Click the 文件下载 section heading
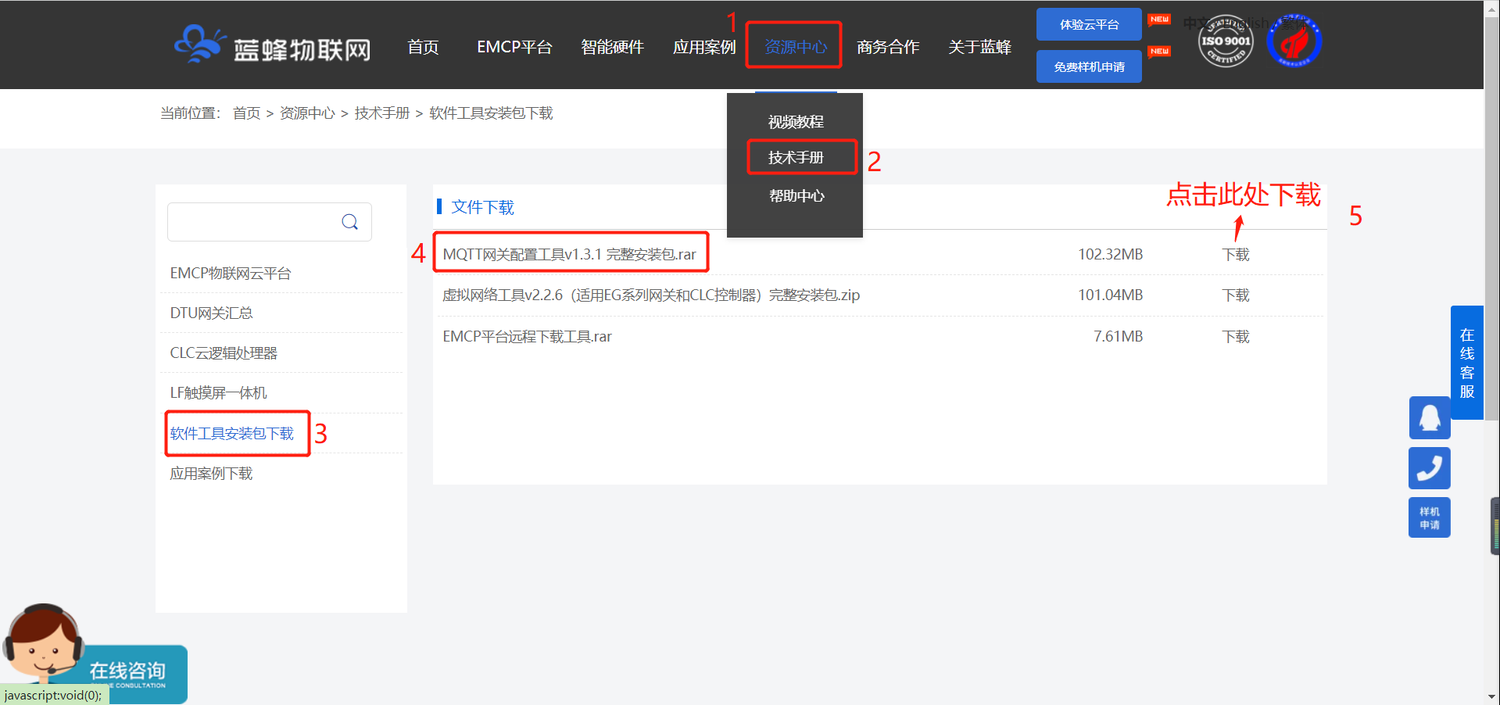The width and height of the screenshot is (1500, 705). tap(482, 207)
